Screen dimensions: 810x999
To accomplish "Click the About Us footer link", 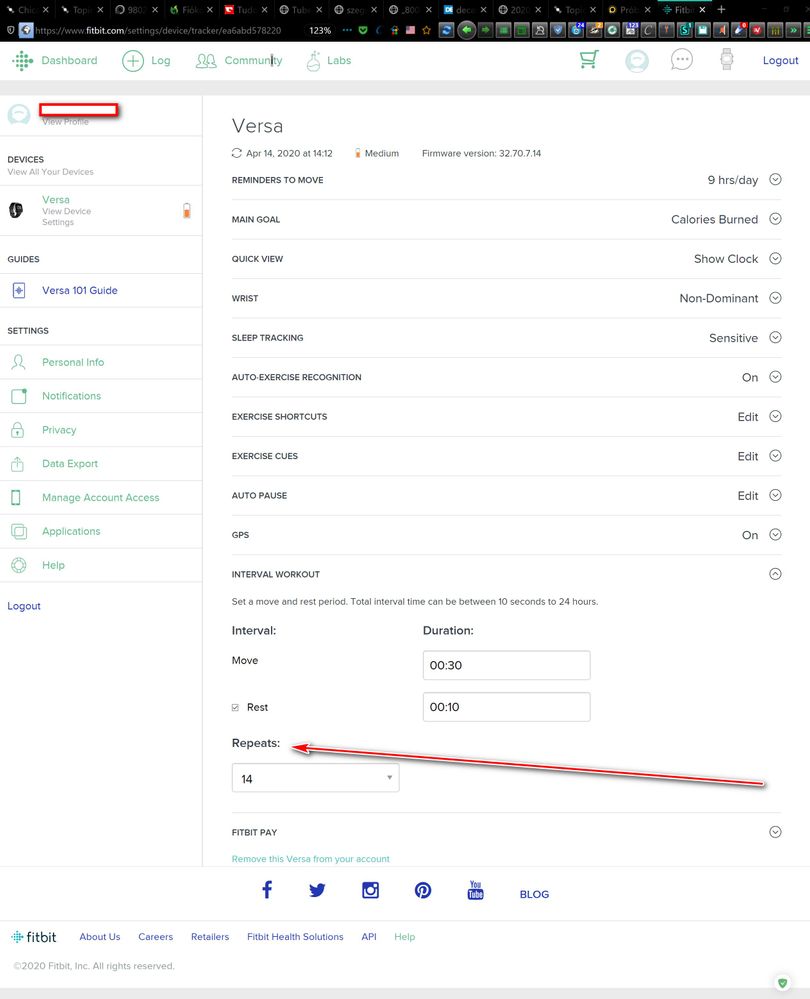I will pyautogui.click(x=99, y=937).
